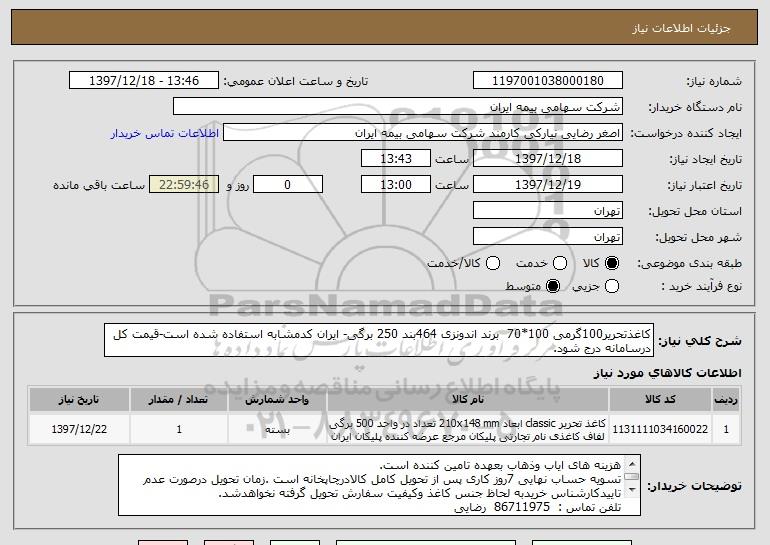Click the کد کالا column header
This screenshot has width=770, height=545.
(x=660, y=400)
